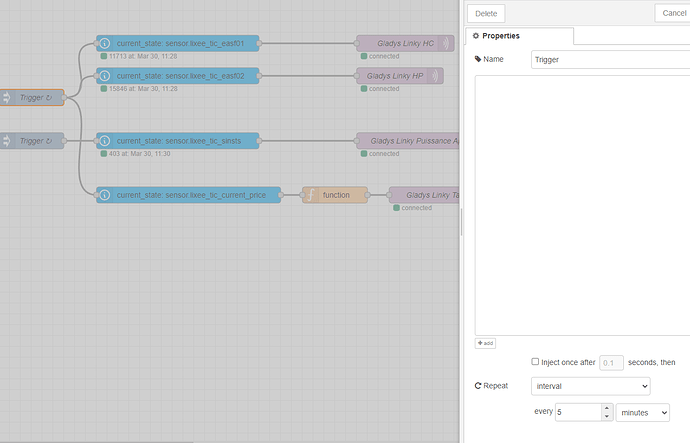The image size is (690, 443).
Task: Click the info icon on sensor.lixee_tic_sinsts node
Action: (105, 141)
